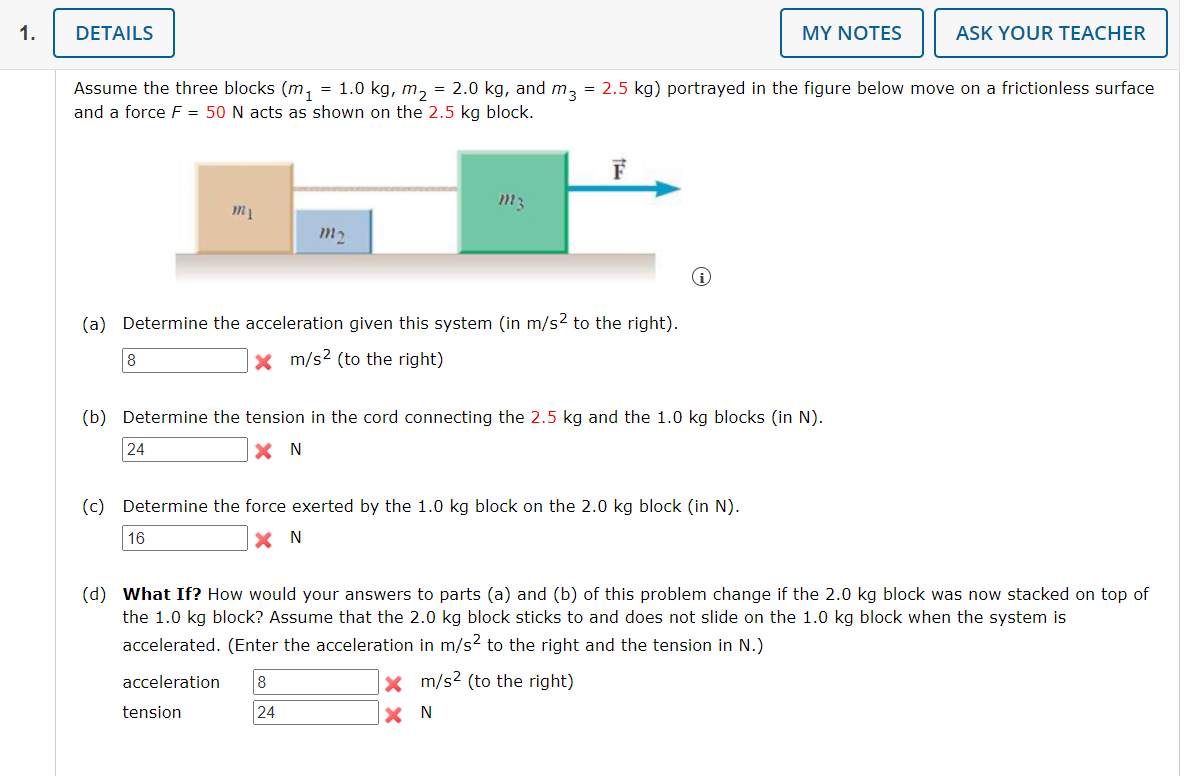Select the part (a) acceleration input box
Screen dimensions: 1187x776
point(184,359)
